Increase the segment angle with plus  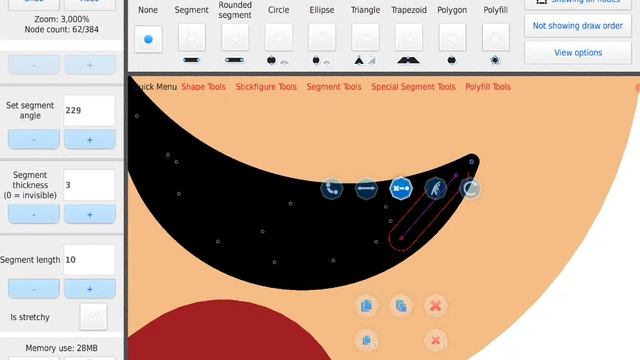90,140
